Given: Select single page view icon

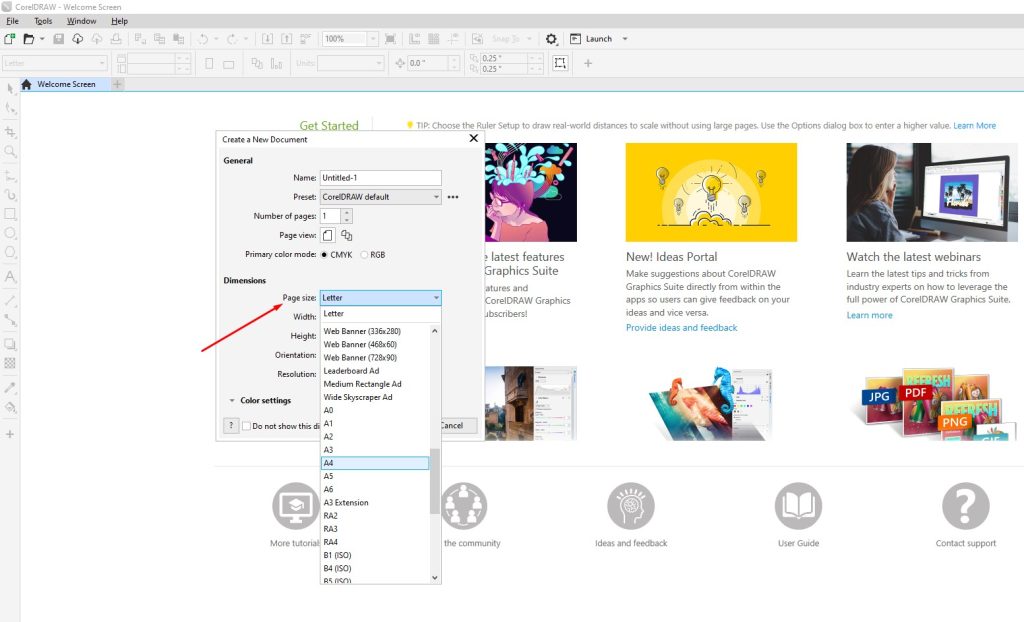Looking at the screenshot, I should pyautogui.click(x=327, y=235).
